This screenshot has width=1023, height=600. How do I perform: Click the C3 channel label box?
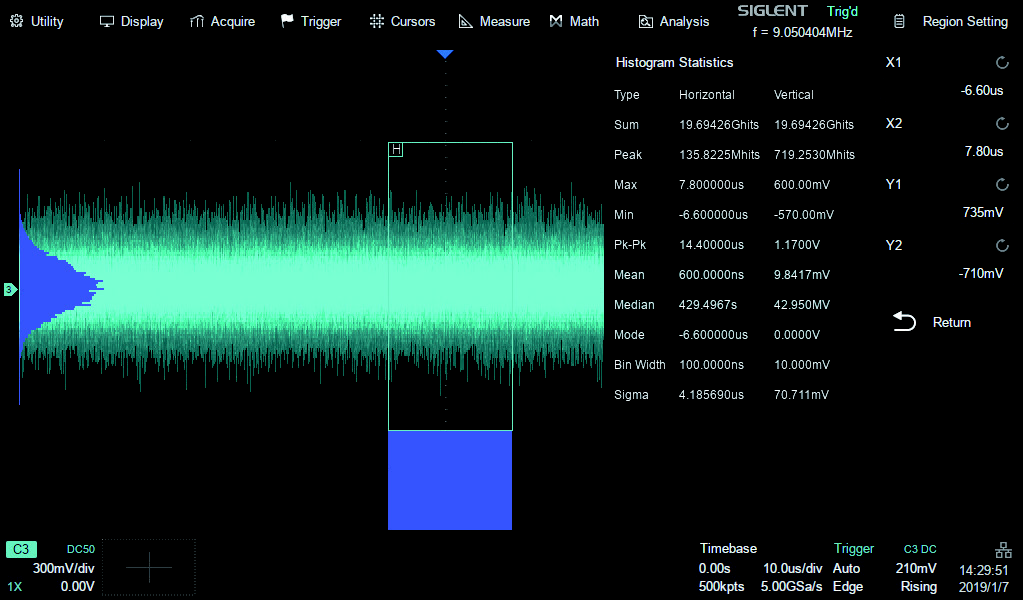point(21,549)
